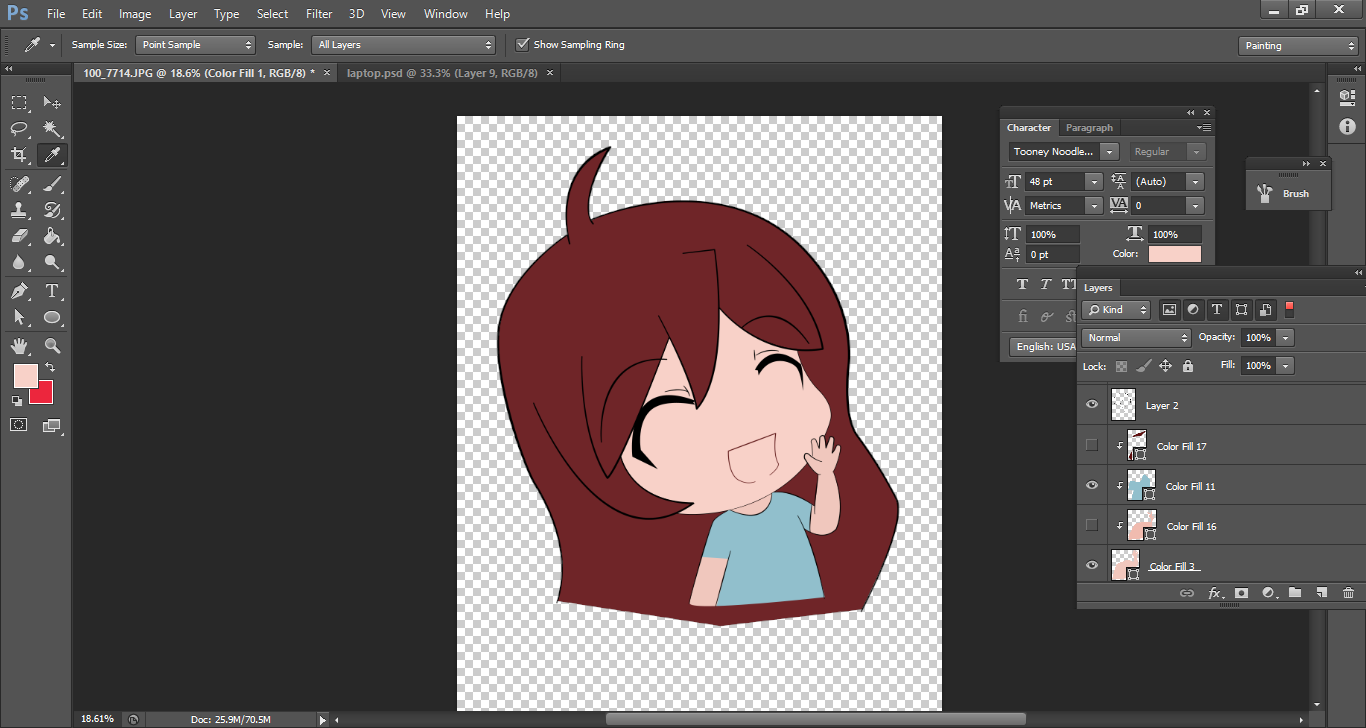This screenshot has height=728, width=1366.
Task: Open the Info panel icon
Action: click(1346, 127)
